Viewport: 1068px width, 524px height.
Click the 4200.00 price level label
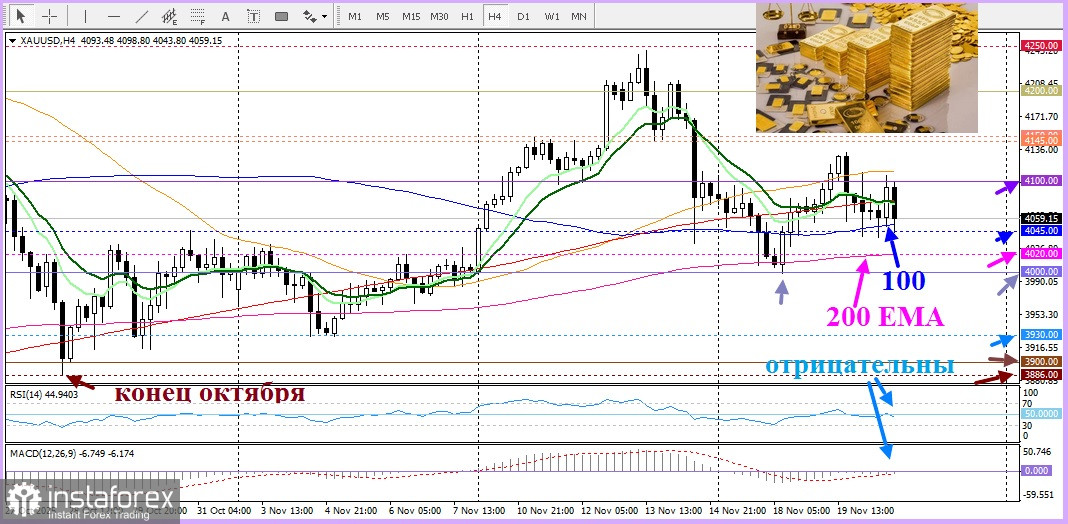(x=1041, y=91)
